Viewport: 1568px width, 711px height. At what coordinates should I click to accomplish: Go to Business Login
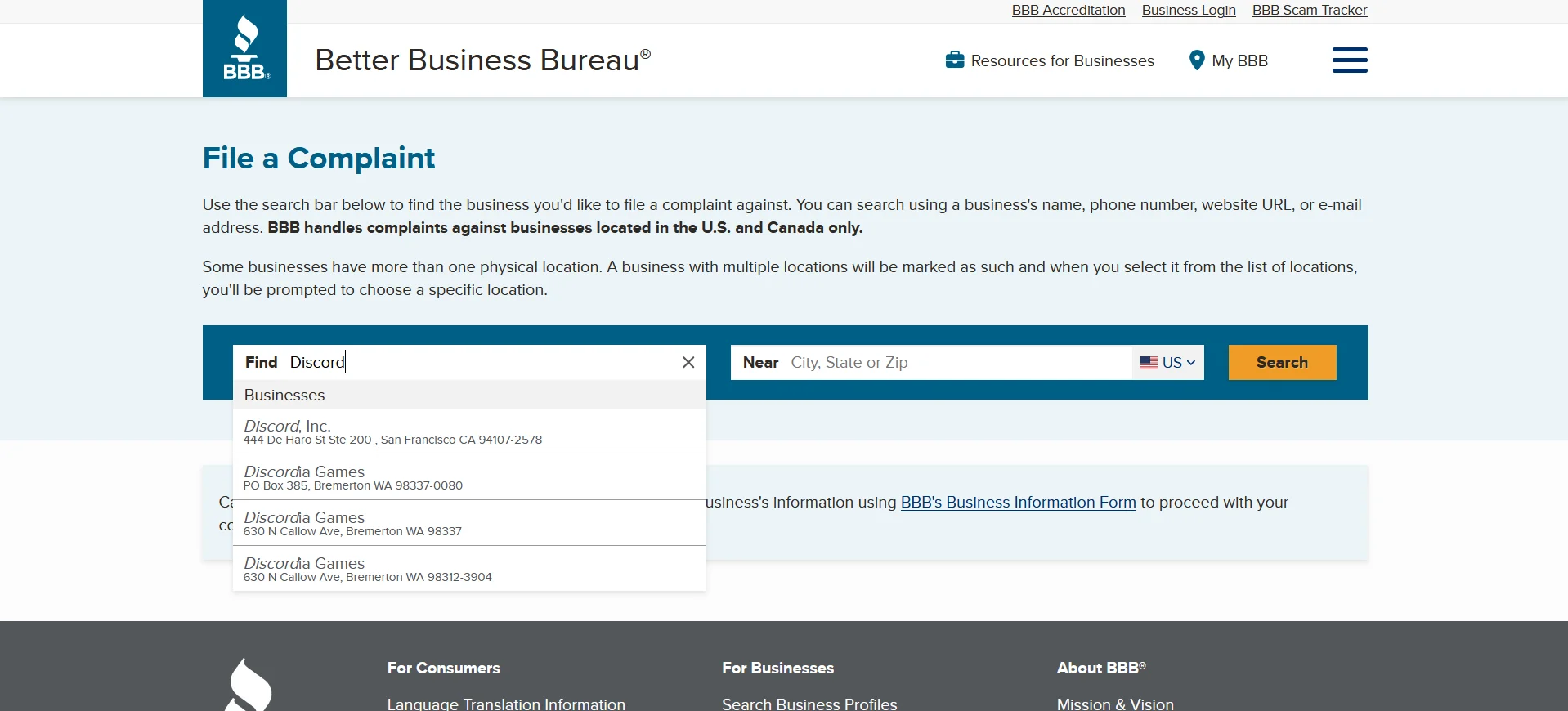click(x=1188, y=10)
